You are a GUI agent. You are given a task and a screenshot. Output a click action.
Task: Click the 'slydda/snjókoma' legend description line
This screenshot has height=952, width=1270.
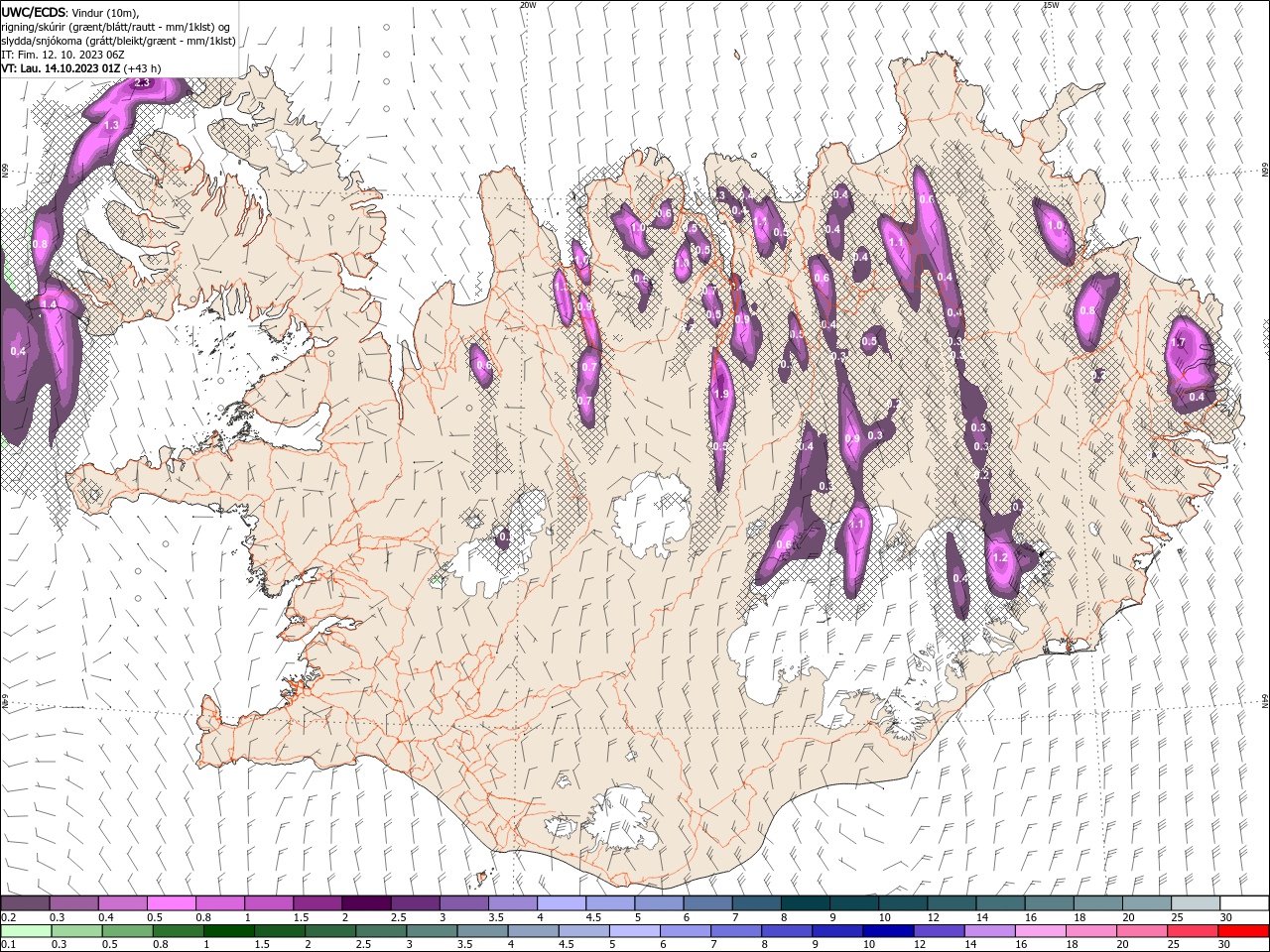tap(118, 41)
